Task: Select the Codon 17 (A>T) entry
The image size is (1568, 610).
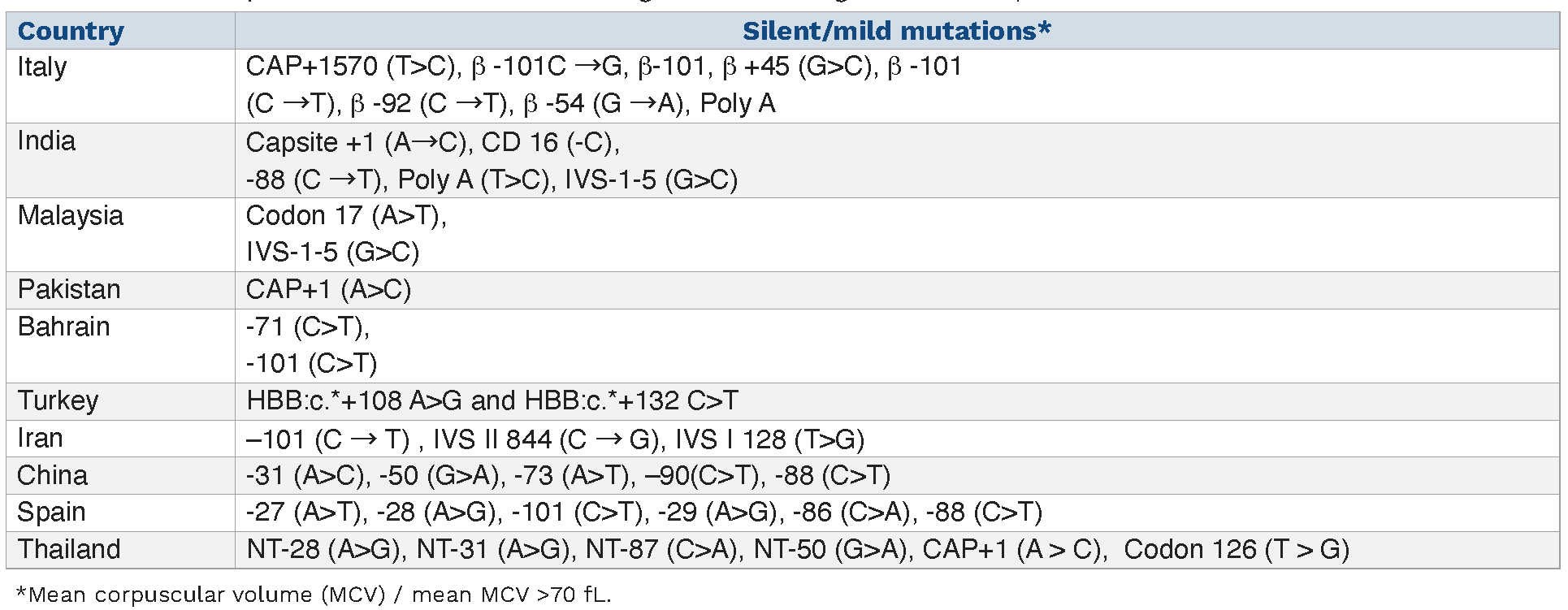Action: [346, 216]
